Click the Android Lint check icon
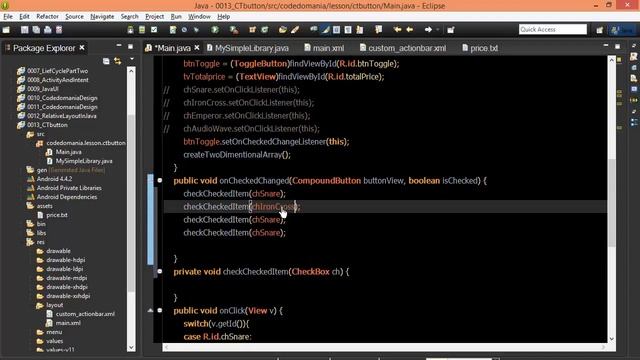Image resolution: width=640 pixels, height=360 pixels. coord(154,30)
